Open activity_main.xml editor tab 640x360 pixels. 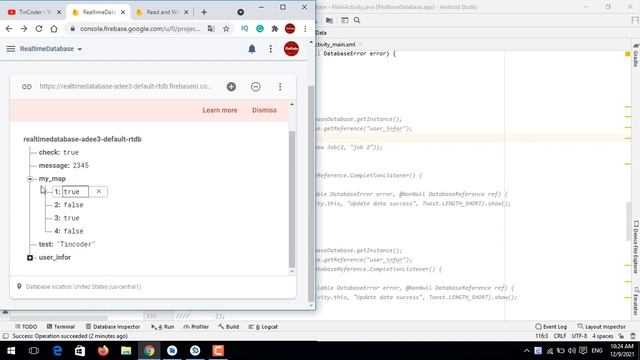(336, 44)
